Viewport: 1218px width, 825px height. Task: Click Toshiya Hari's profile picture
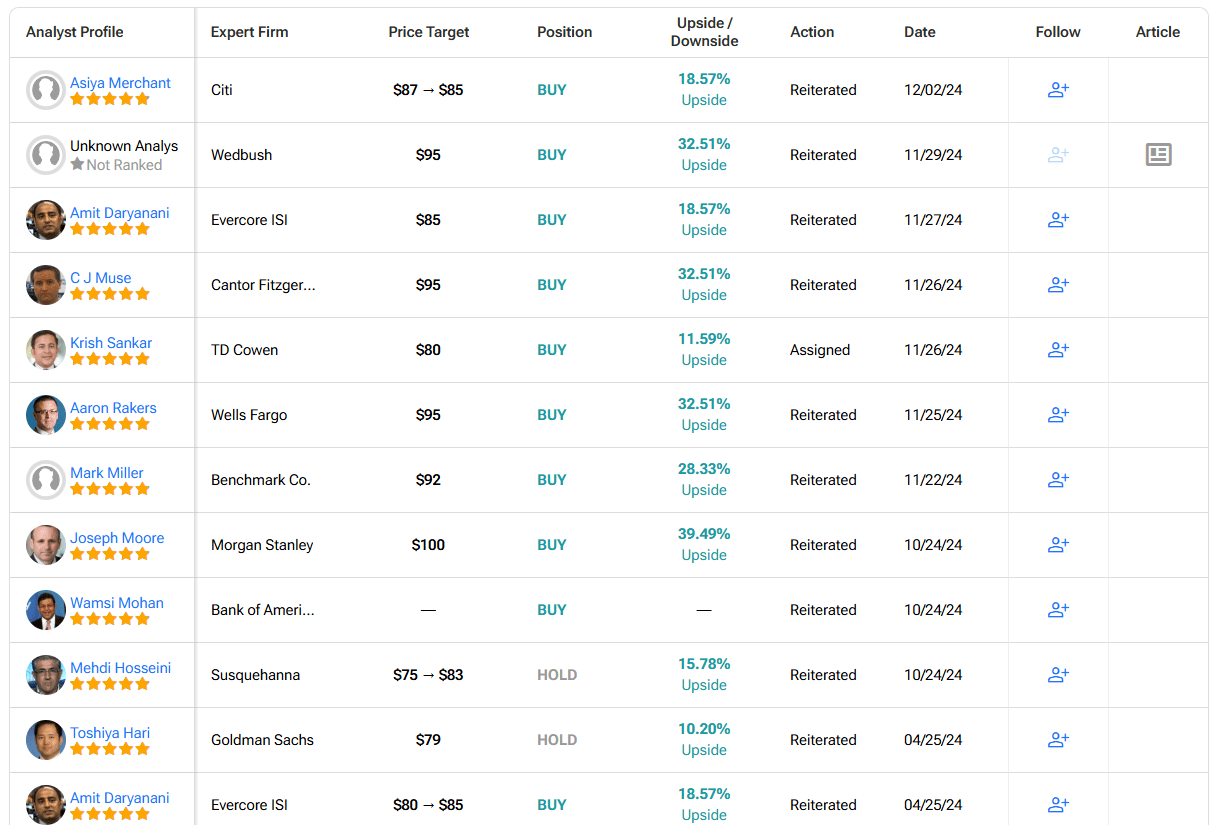46,740
